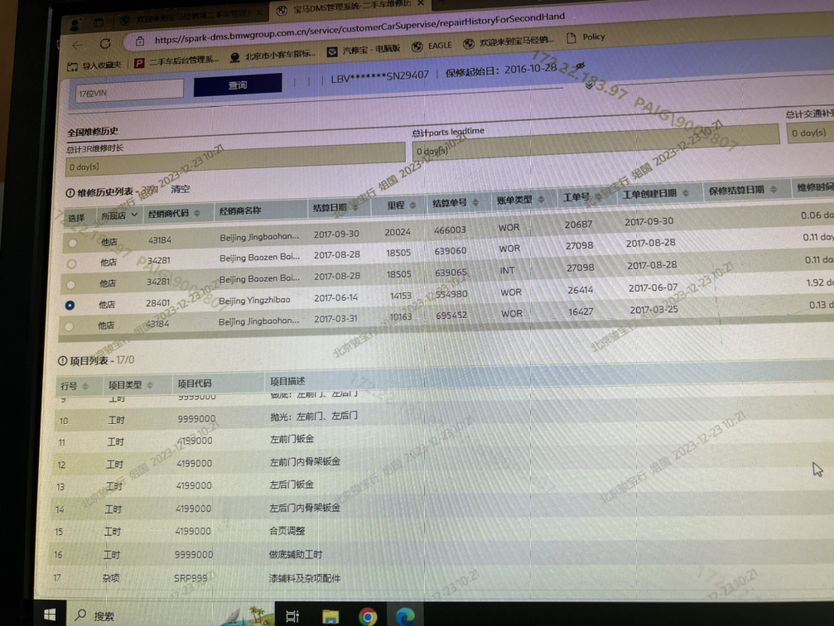Click the 项目描述 column header

pos(287,381)
